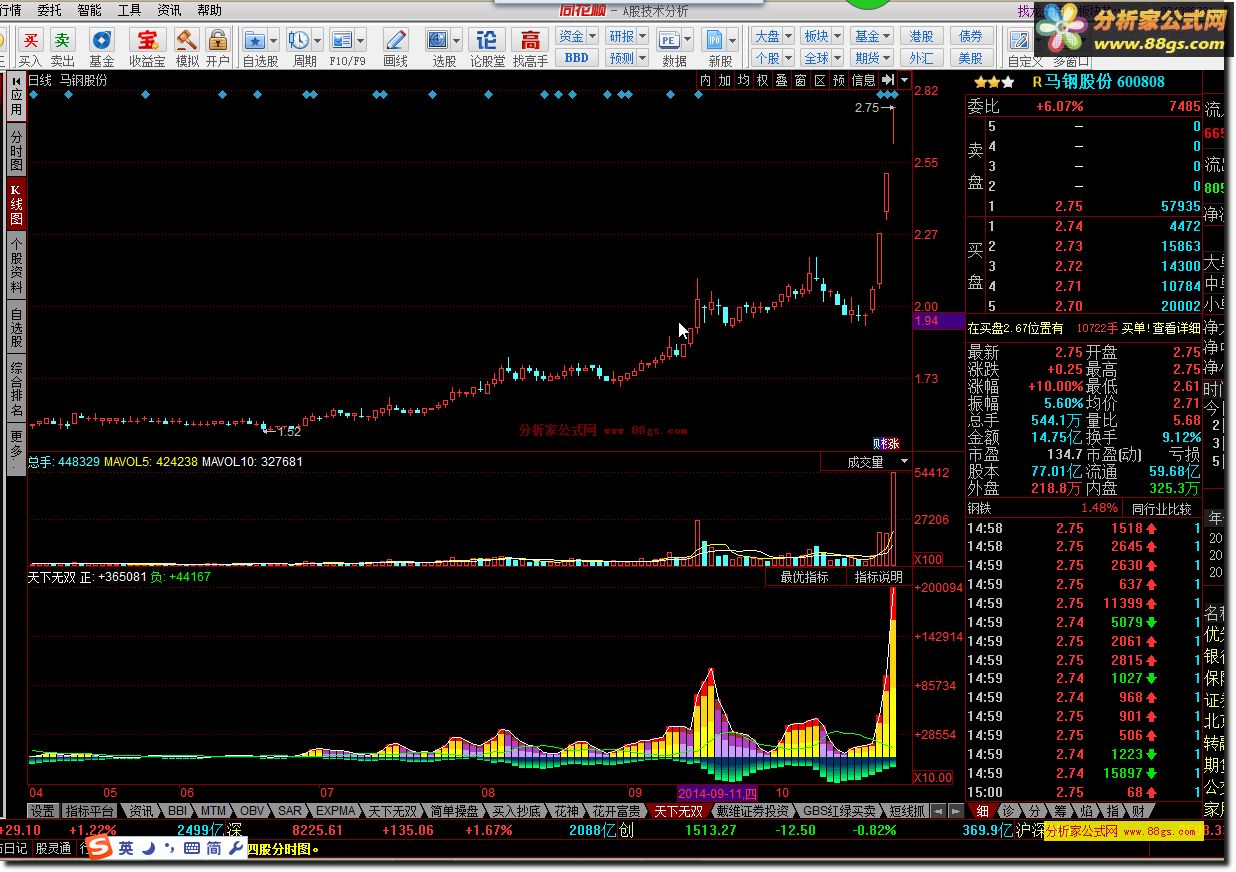
Task: Open the 帮助 menu
Action: coord(209,10)
